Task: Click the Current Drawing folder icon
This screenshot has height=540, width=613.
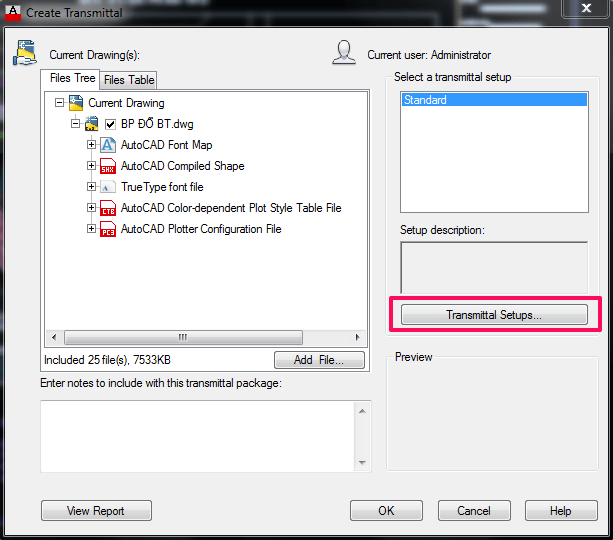Action: (x=76, y=103)
